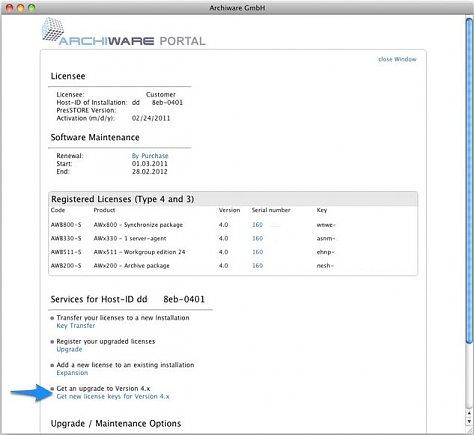Click the vertical scrollbar thumb
Viewport: 474px width, 435px height.
(x=469, y=180)
